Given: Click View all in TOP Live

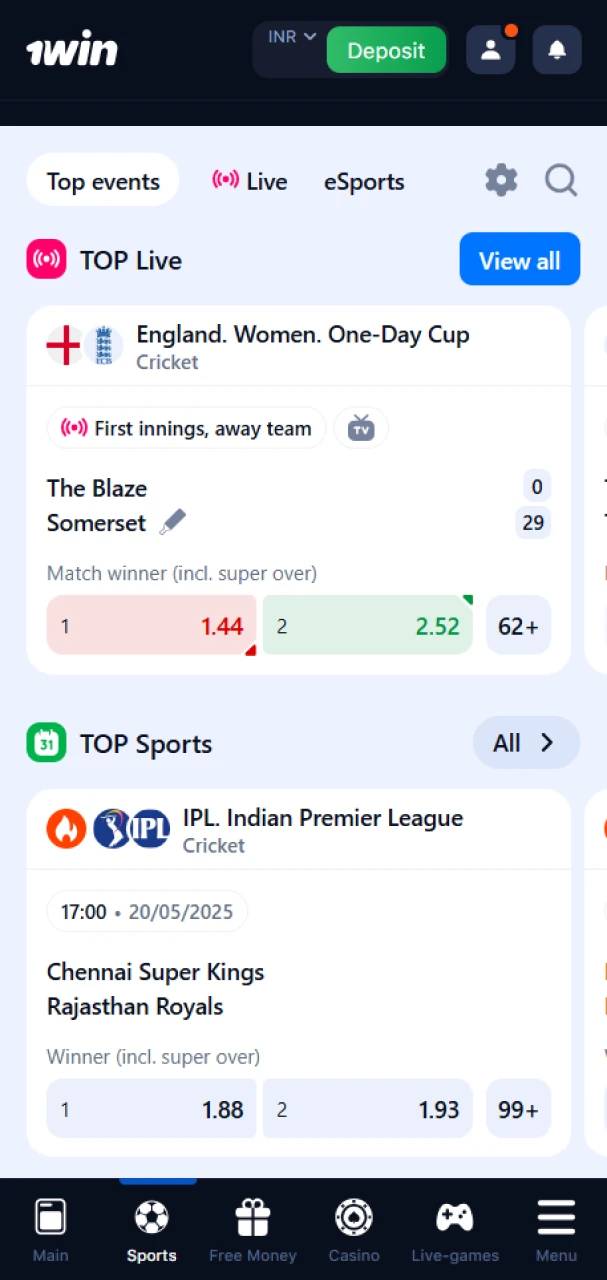Looking at the screenshot, I should [520, 259].
